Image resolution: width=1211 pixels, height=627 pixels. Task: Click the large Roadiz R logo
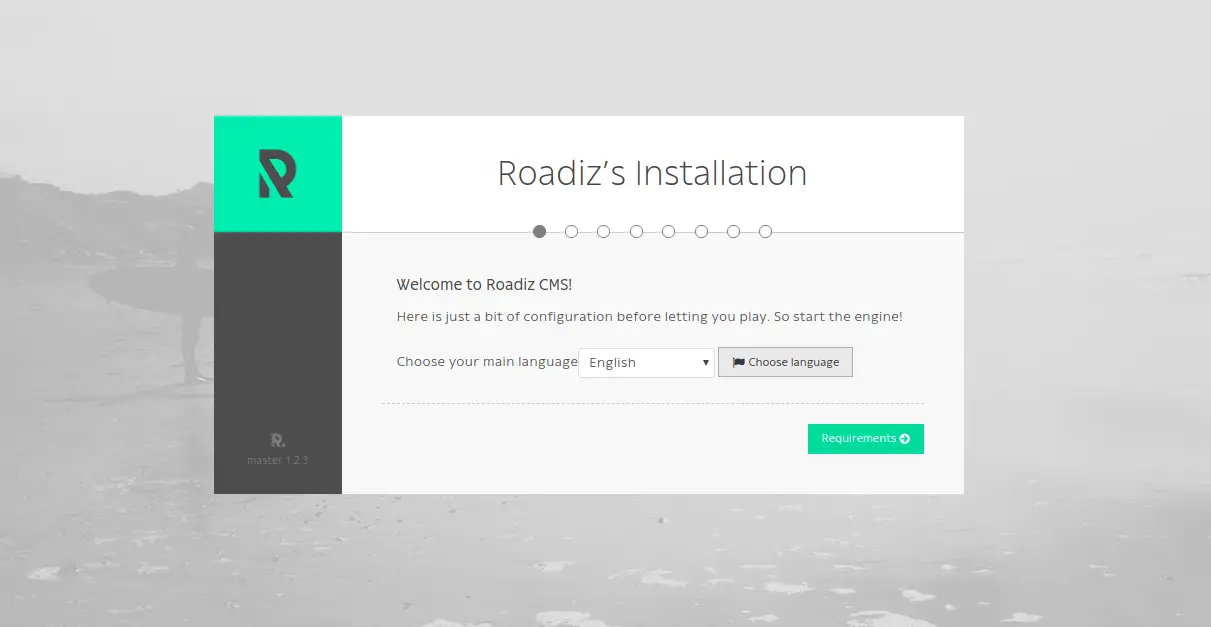pyautogui.click(x=277, y=173)
